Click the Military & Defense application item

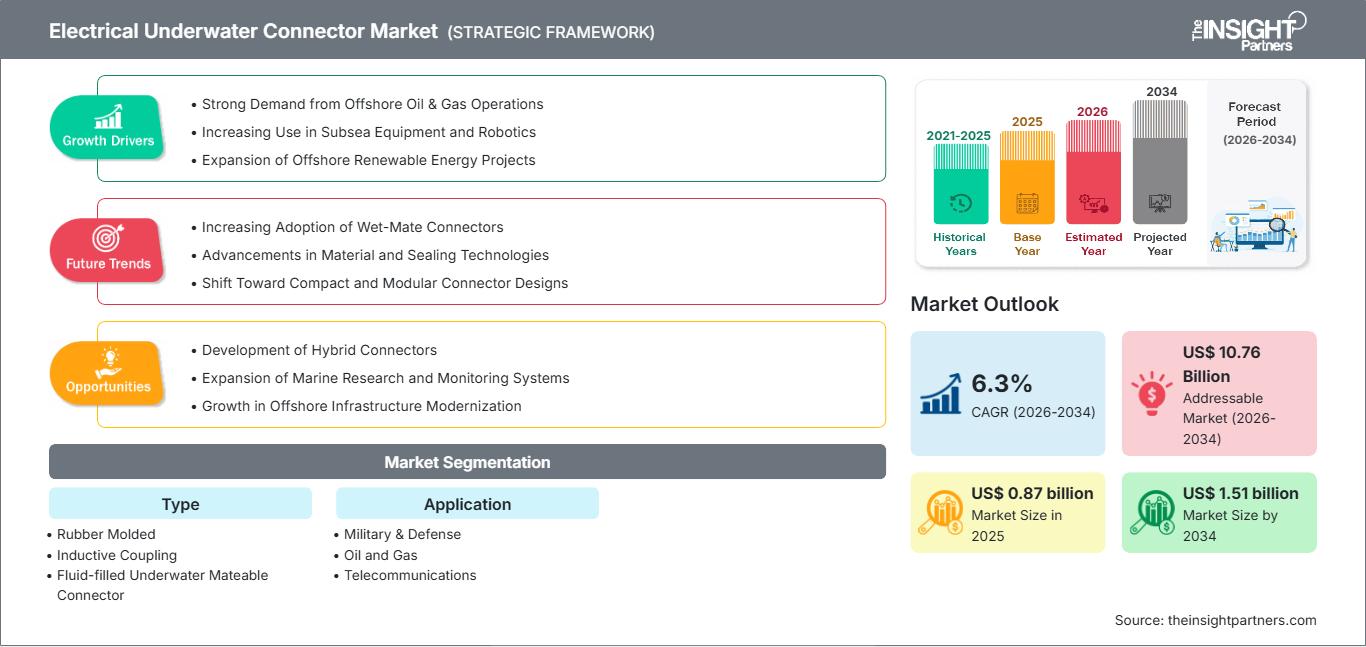click(x=402, y=534)
